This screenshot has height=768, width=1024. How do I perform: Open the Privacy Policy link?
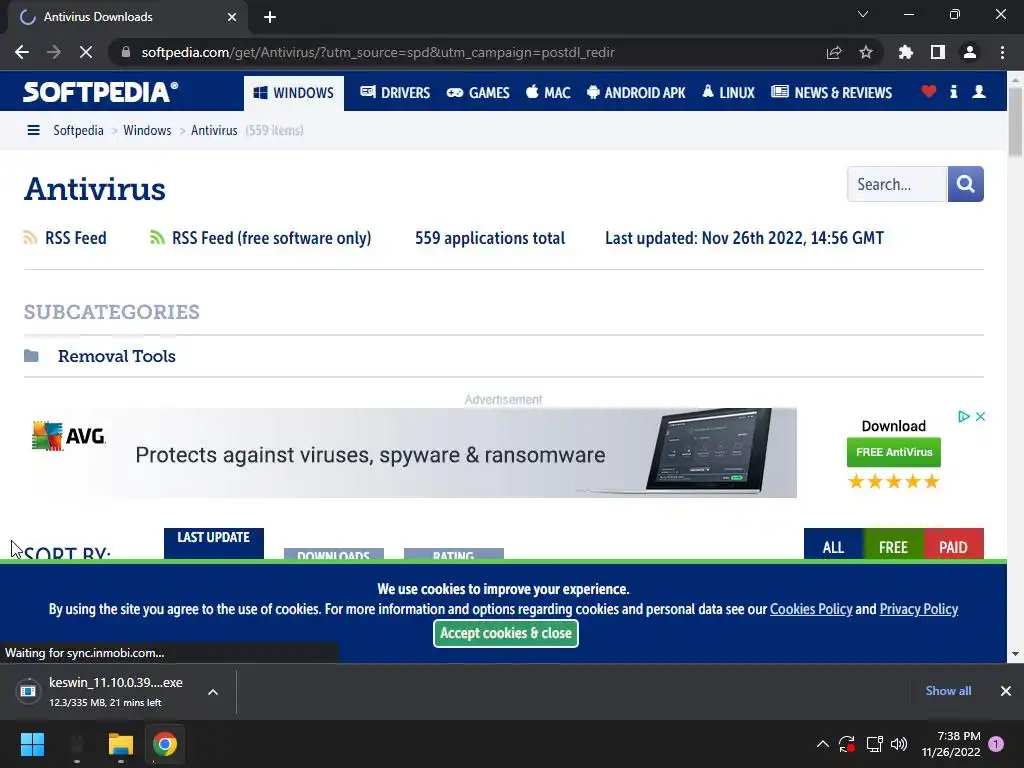point(919,609)
